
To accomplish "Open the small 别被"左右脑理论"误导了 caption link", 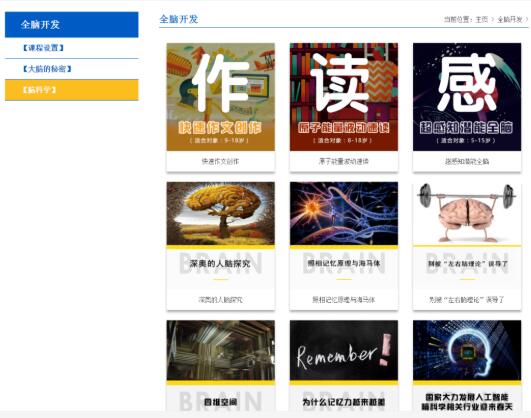I will tap(467, 300).
